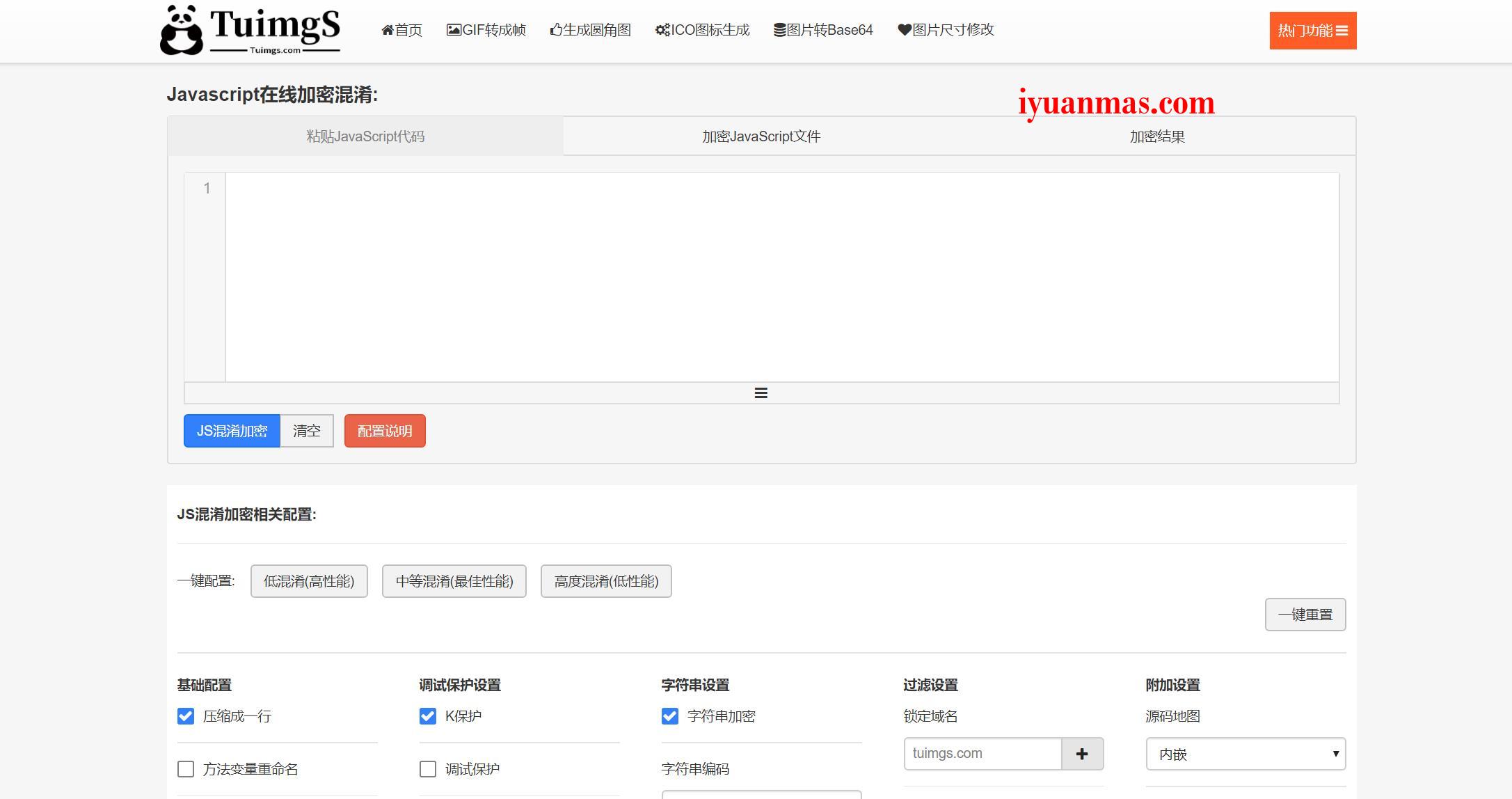Image resolution: width=1512 pixels, height=799 pixels.
Task: Open the 图片转Base64 tool
Action: pyautogui.click(x=823, y=30)
